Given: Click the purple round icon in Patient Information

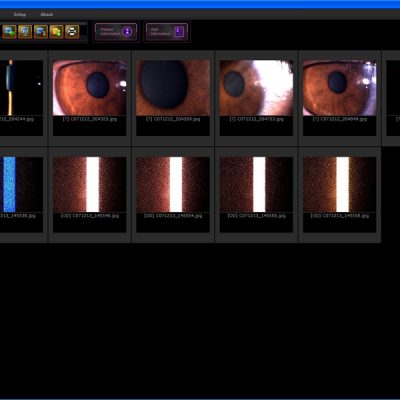Looking at the screenshot, I should click(x=127, y=32).
